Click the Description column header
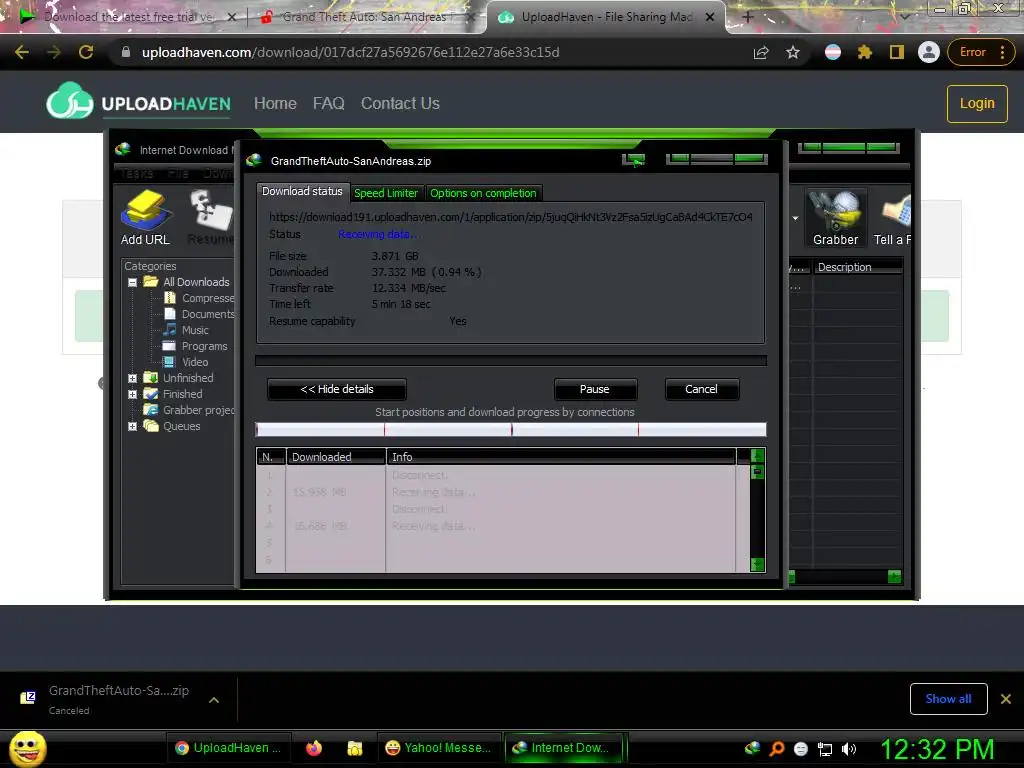Viewport: 1024px width, 768px height. 857,267
